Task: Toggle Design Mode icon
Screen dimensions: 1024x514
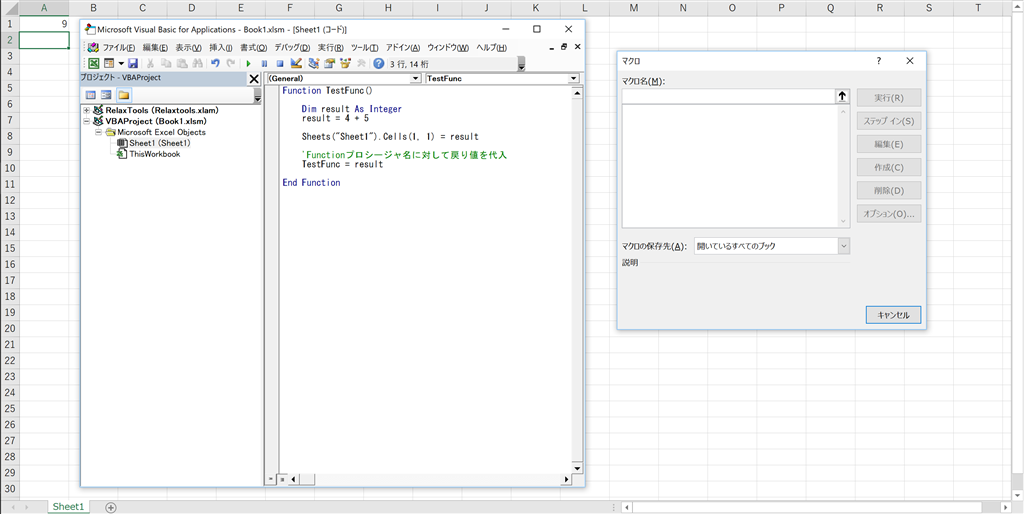Action: (295, 63)
